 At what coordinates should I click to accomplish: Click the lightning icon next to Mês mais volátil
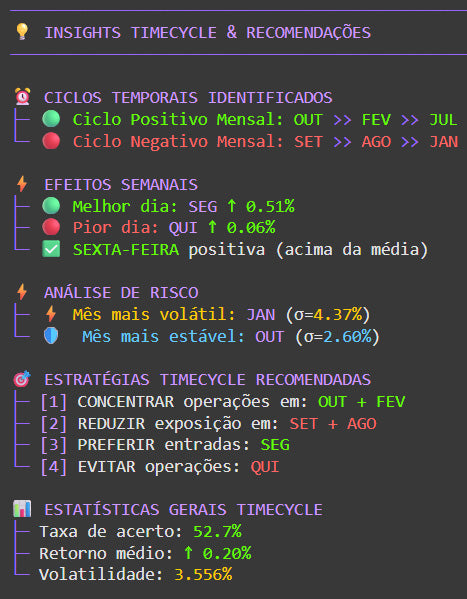tap(51, 314)
